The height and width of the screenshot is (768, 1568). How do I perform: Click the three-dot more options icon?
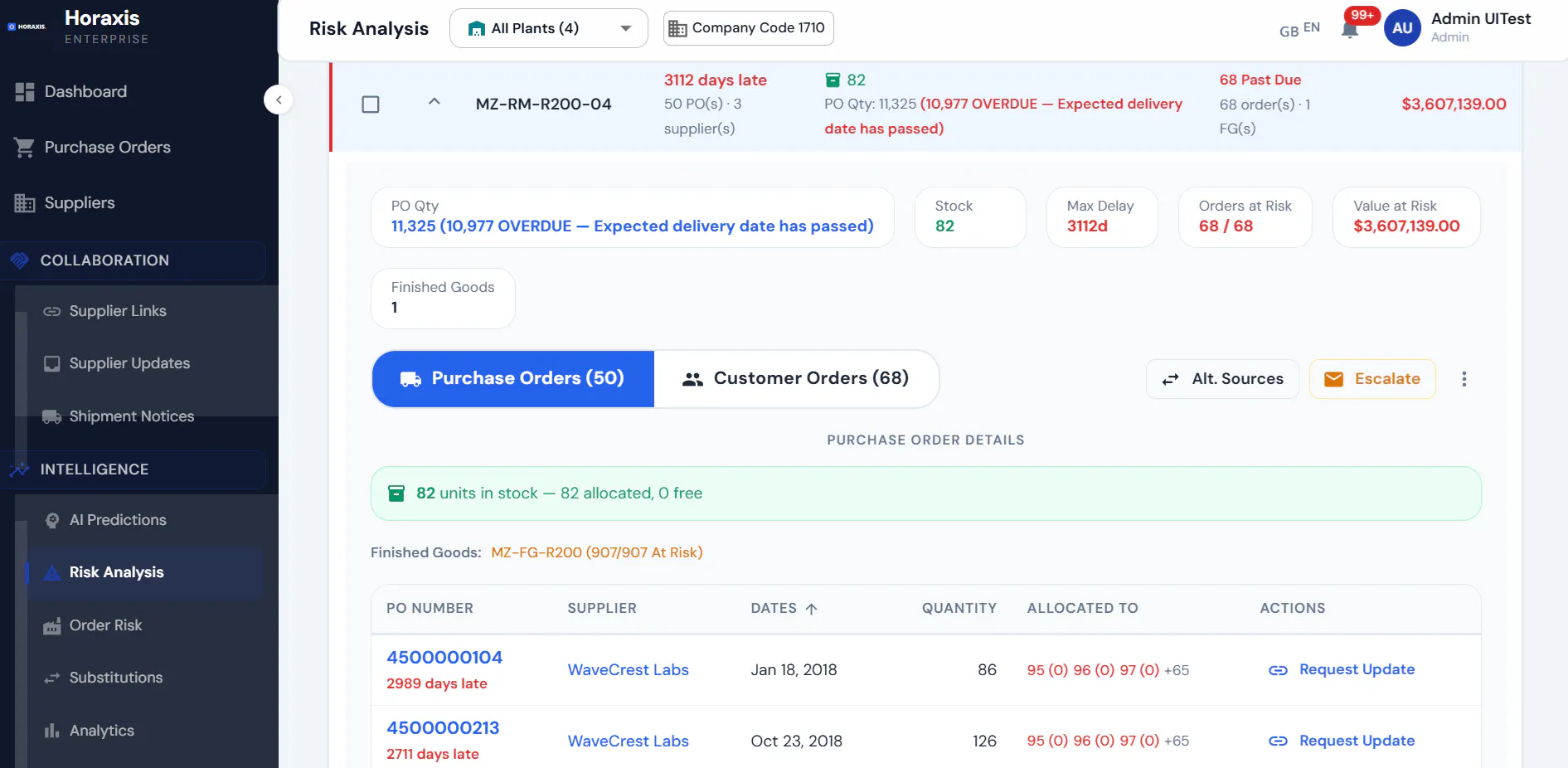pyautogui.click(x=1464, y=379)
